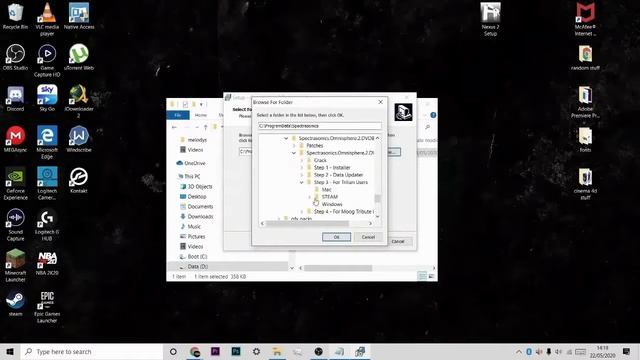
Task: Open the File tab in File Explorer
Action: click(x=178, y=116)
